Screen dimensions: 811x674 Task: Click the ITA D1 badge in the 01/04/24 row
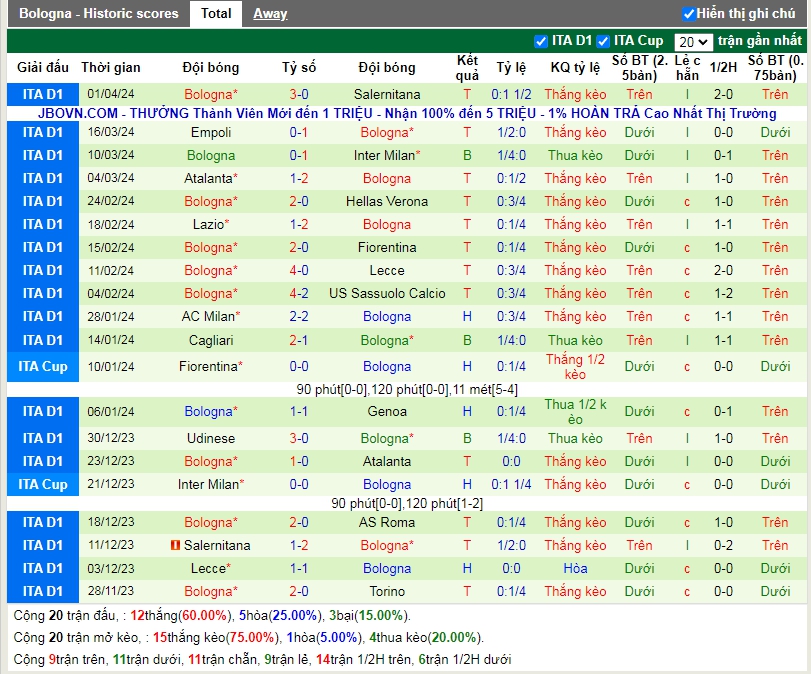tap(42, 94)
